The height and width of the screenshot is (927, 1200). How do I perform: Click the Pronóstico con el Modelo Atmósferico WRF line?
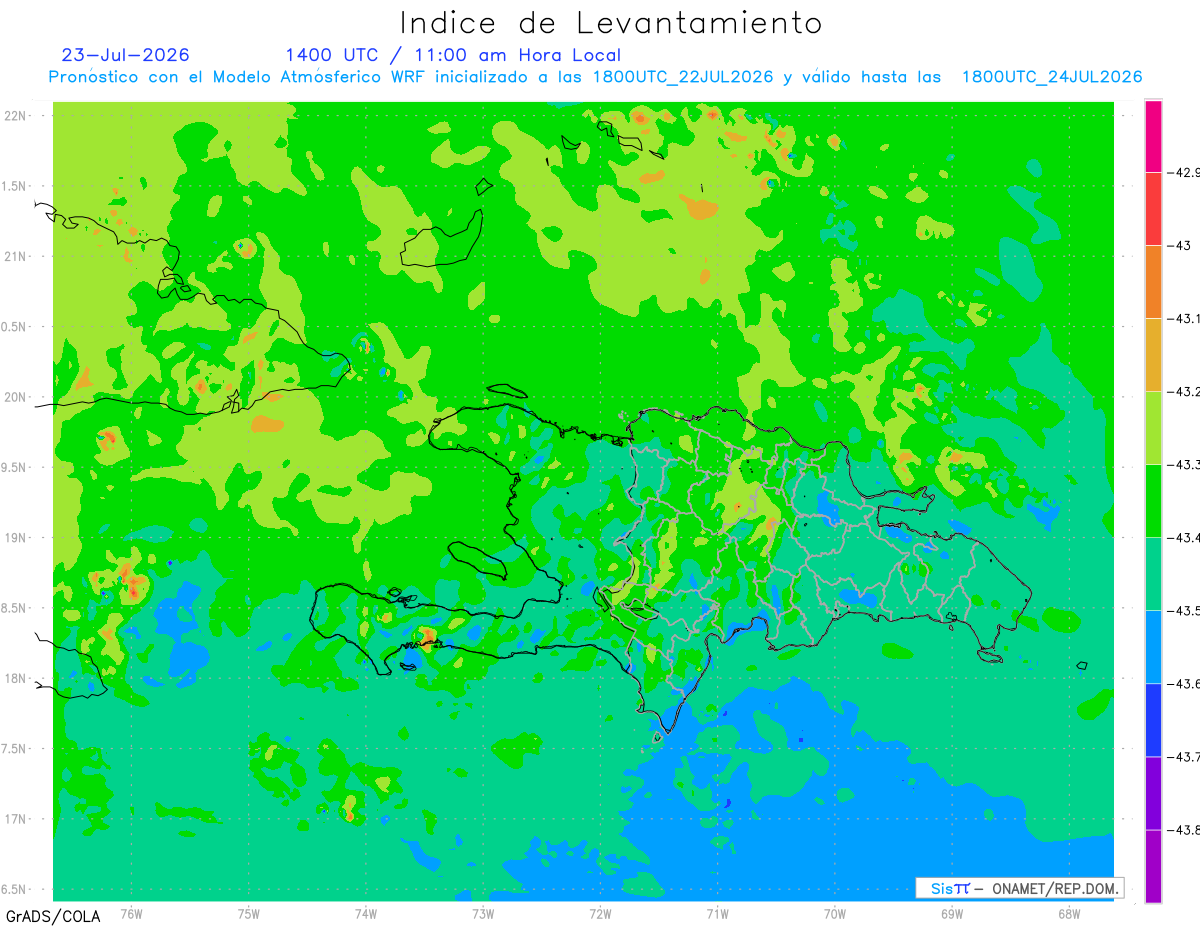(595, 77)
